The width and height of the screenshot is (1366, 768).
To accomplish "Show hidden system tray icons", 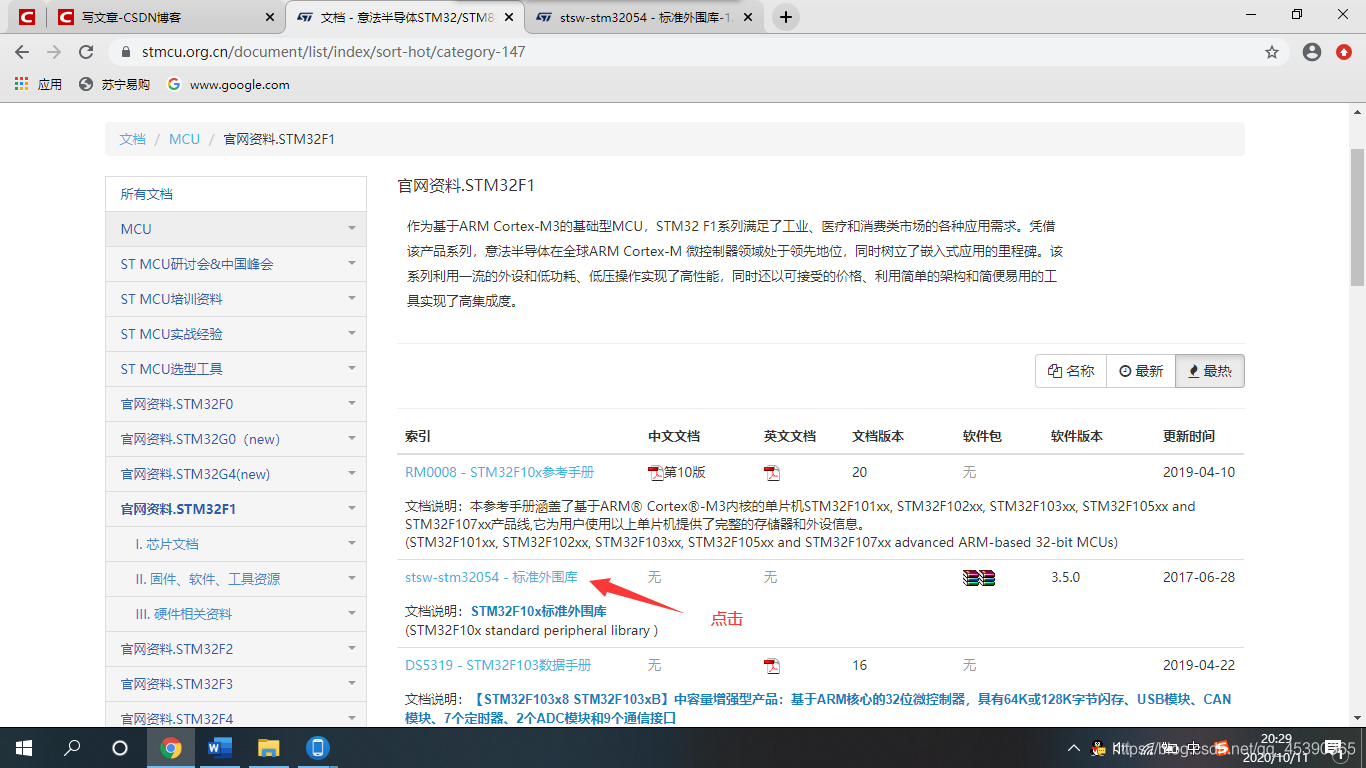I will point(1074,748).
